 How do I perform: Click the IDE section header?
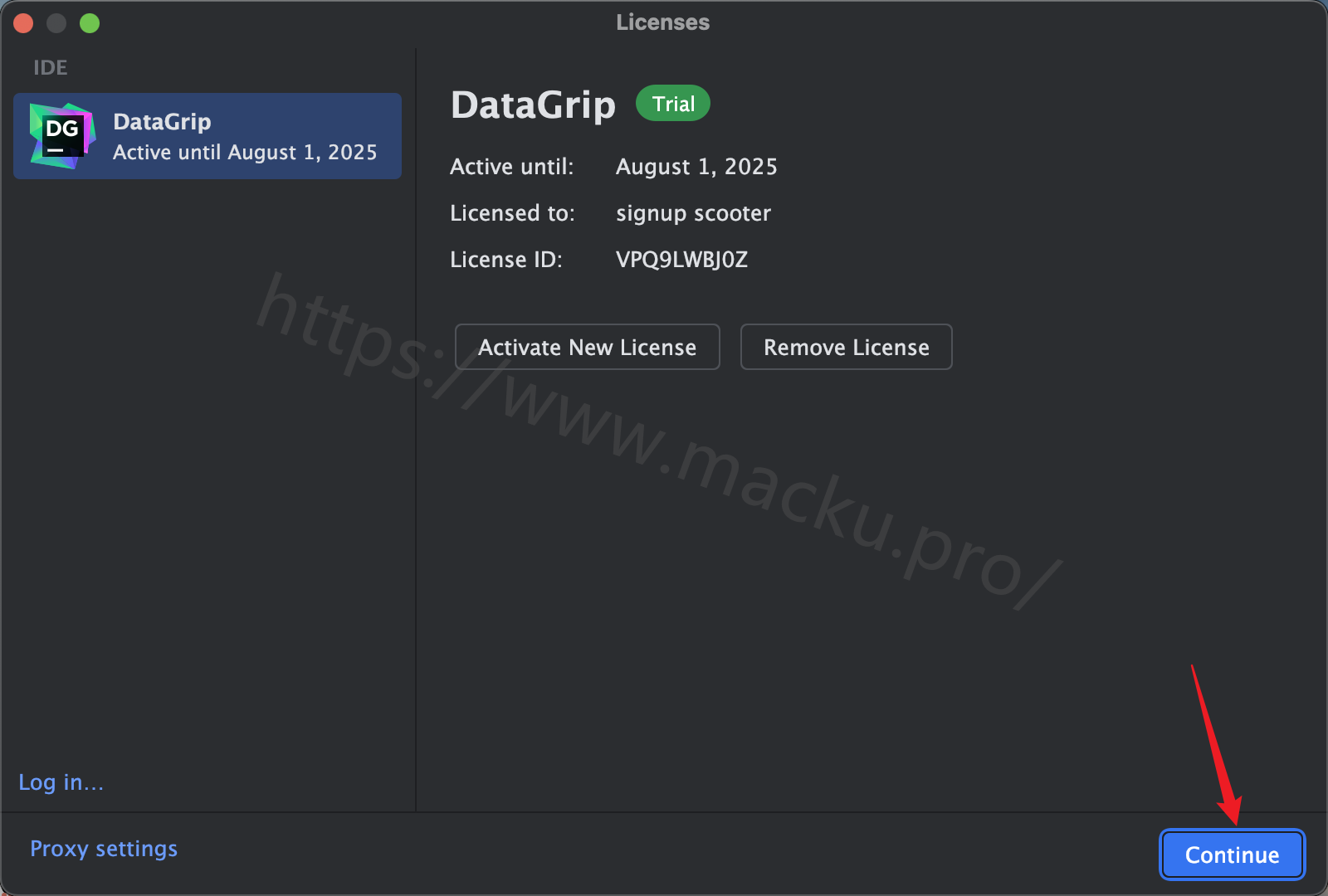coord(51,68)
